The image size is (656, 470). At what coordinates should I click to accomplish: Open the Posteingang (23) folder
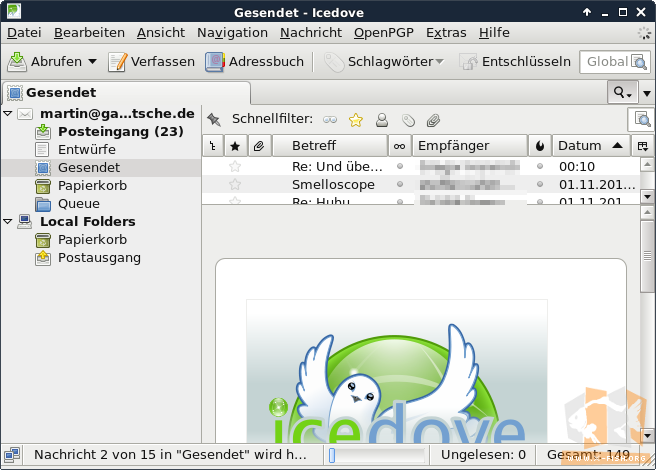pyautogui.click(x=120, y=131)
